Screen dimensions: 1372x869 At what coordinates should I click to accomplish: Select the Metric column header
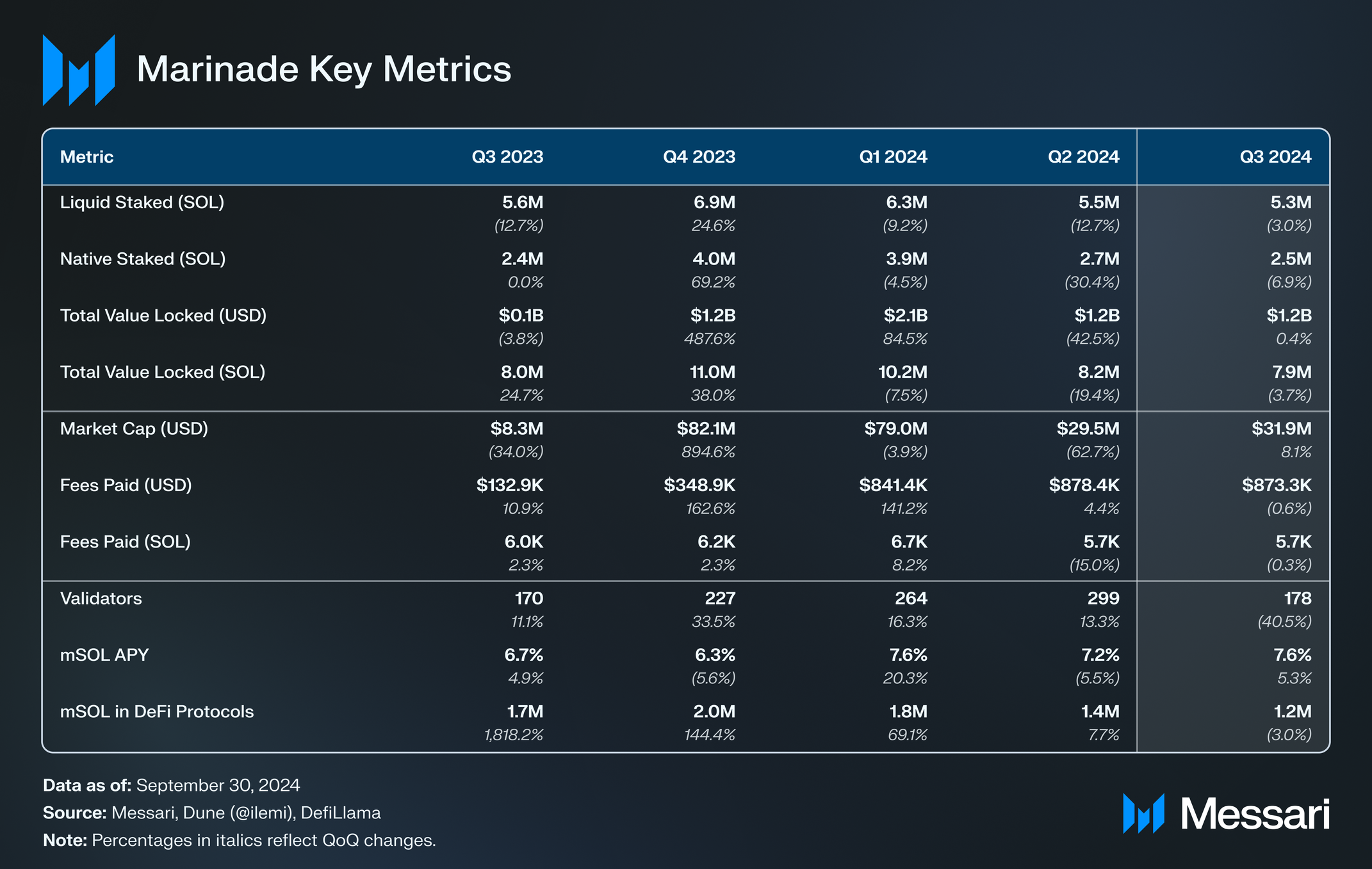pyautogui.click(x=86, y=157)
